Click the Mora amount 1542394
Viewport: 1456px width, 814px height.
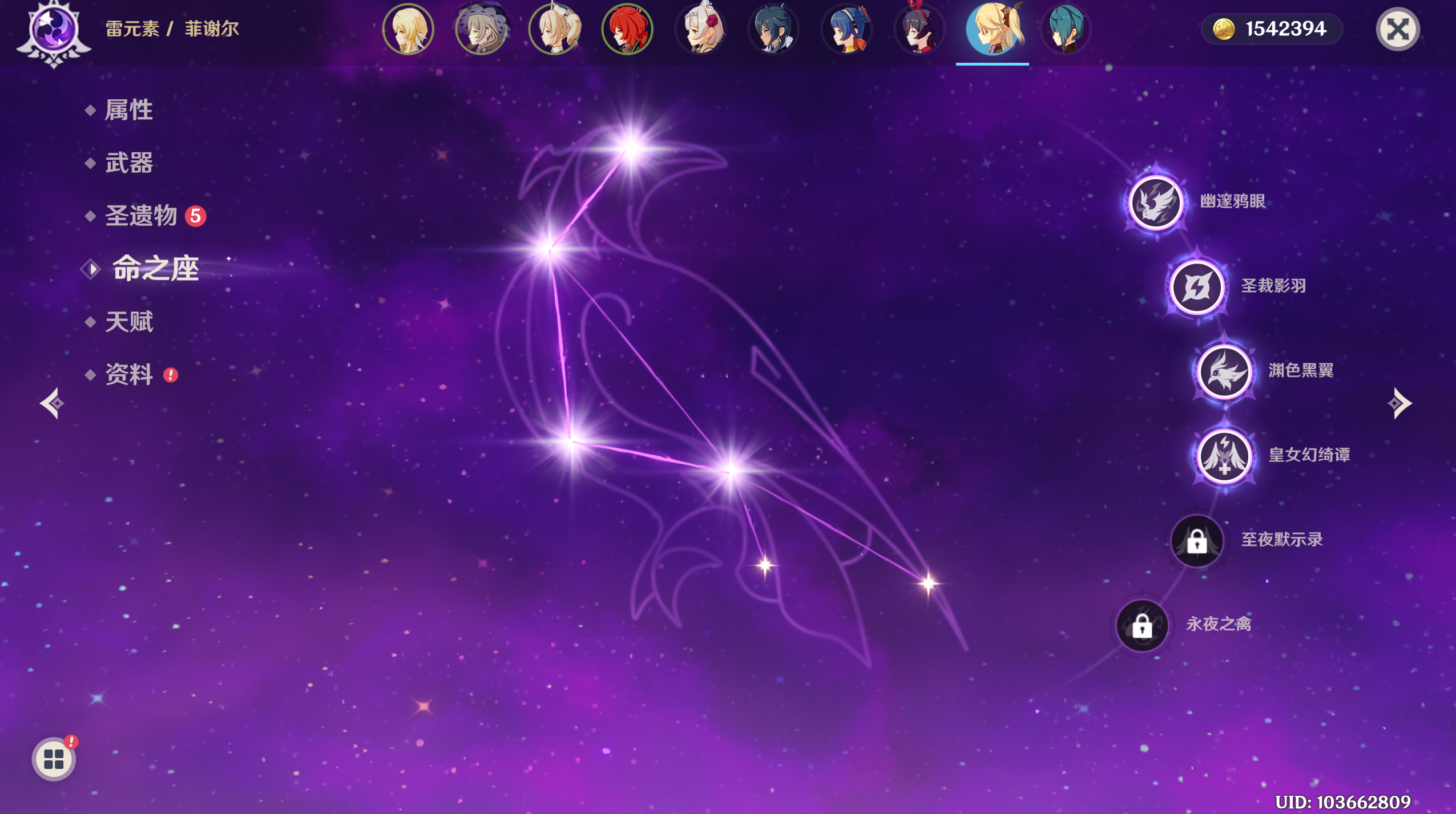point(1285,29)
